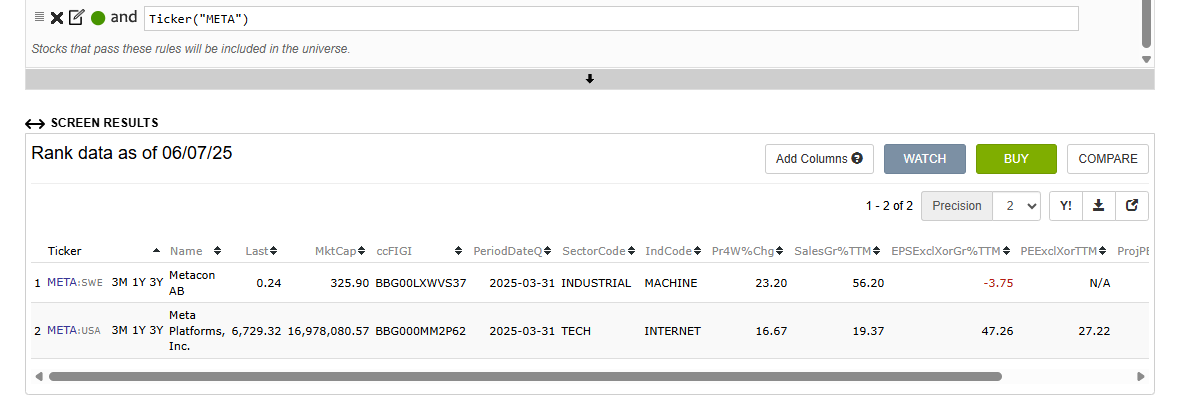Select the INTERNET industry code cell
Viewport: 1189px width, 412px height.
(x=673, y=331)
